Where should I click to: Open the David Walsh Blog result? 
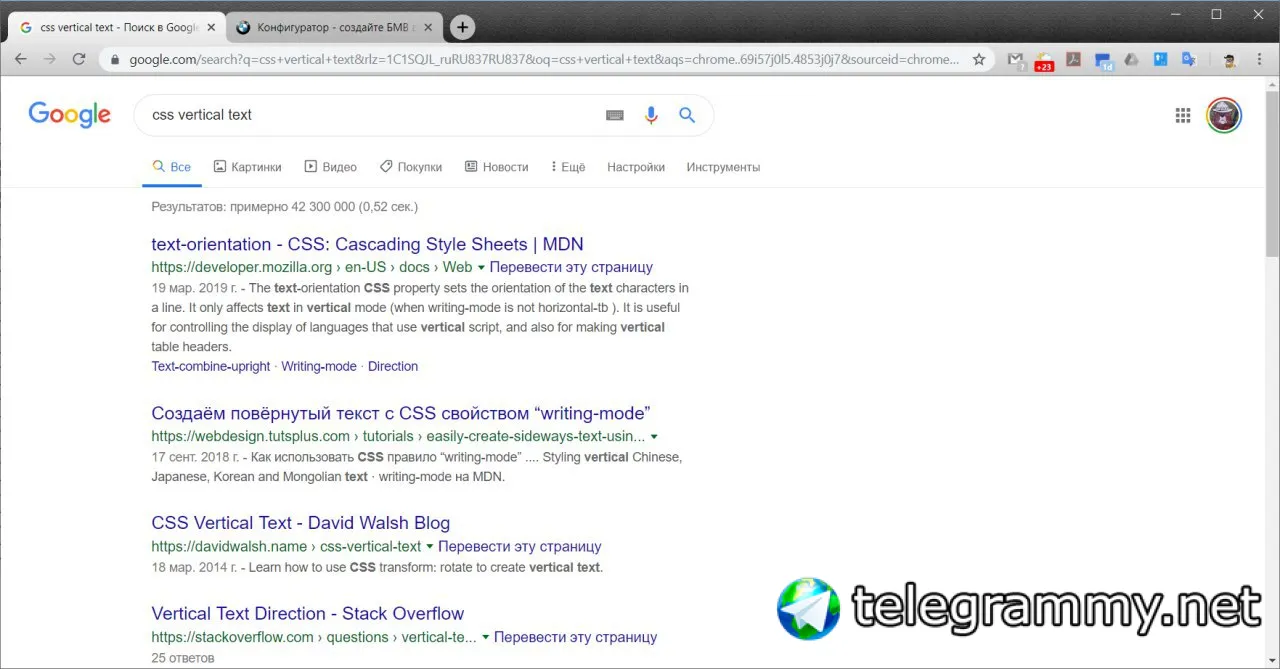coord(300,523)
